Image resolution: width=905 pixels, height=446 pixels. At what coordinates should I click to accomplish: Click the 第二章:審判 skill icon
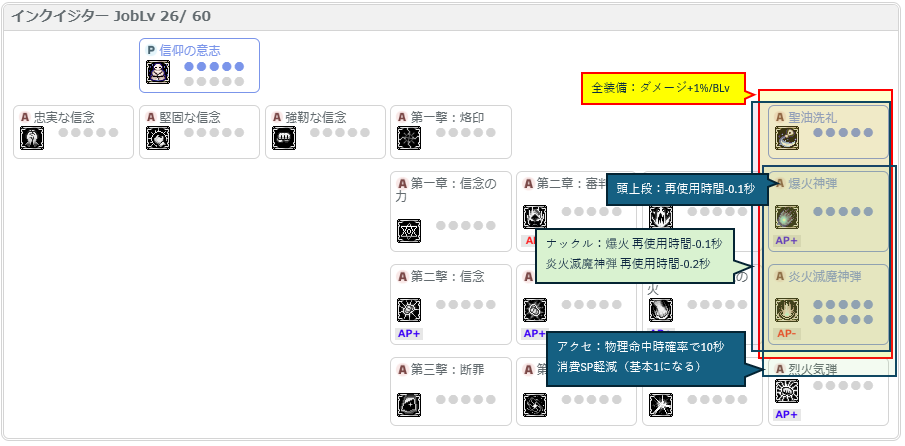[x=534, y=217]
